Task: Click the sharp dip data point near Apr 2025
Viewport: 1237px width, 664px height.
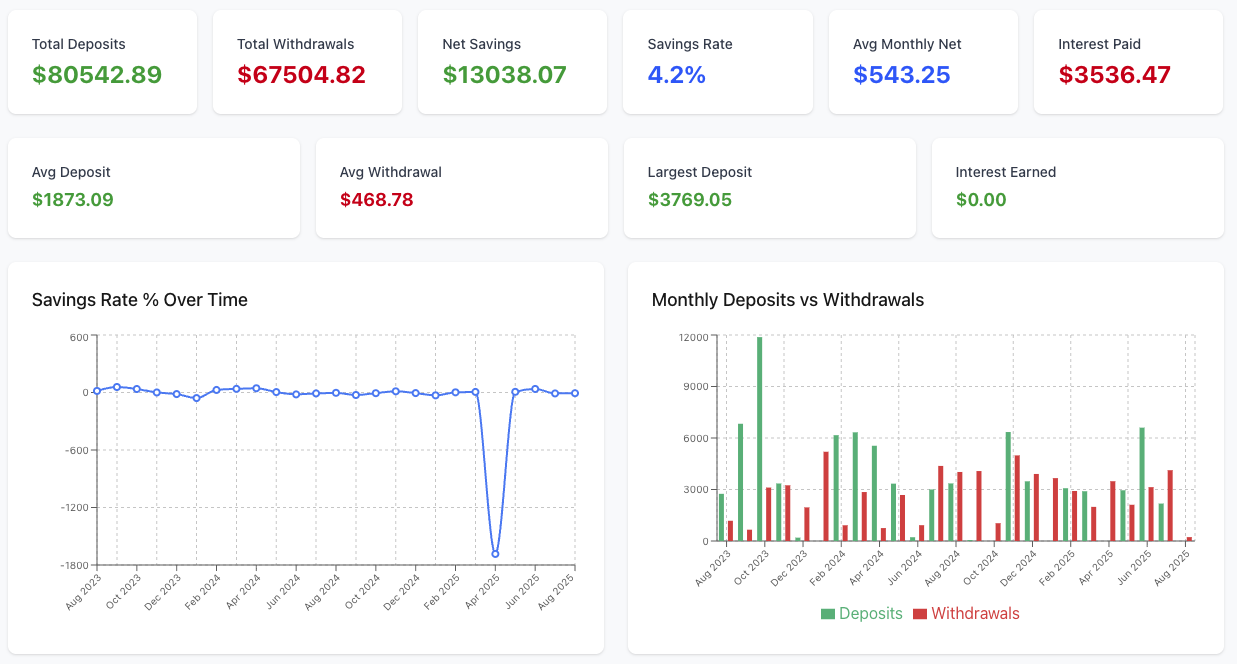Action: pyautogui.click(x=495, y=553)
